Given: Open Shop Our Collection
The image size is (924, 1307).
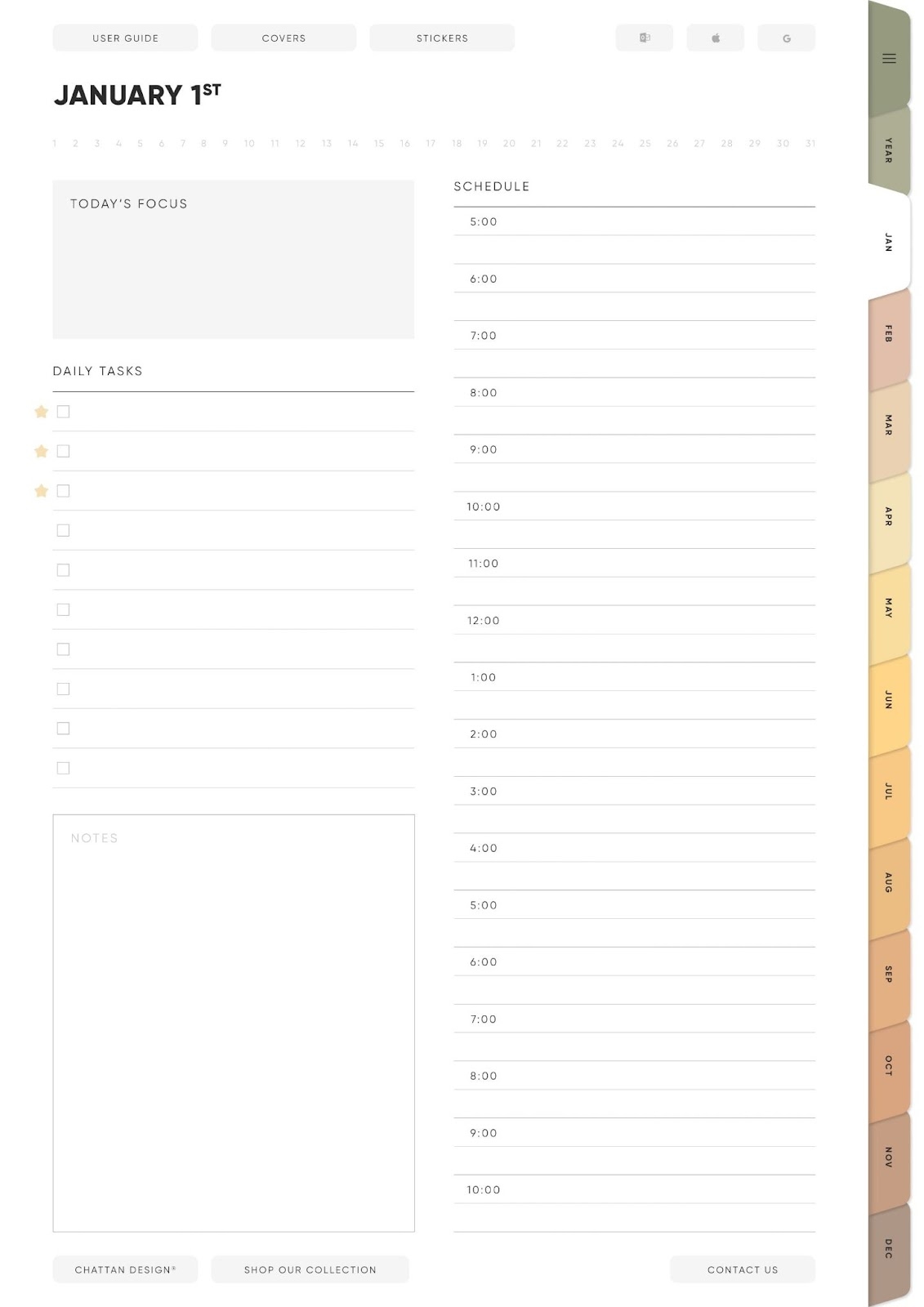Looking at the screenshot, I should [310, 1269].
